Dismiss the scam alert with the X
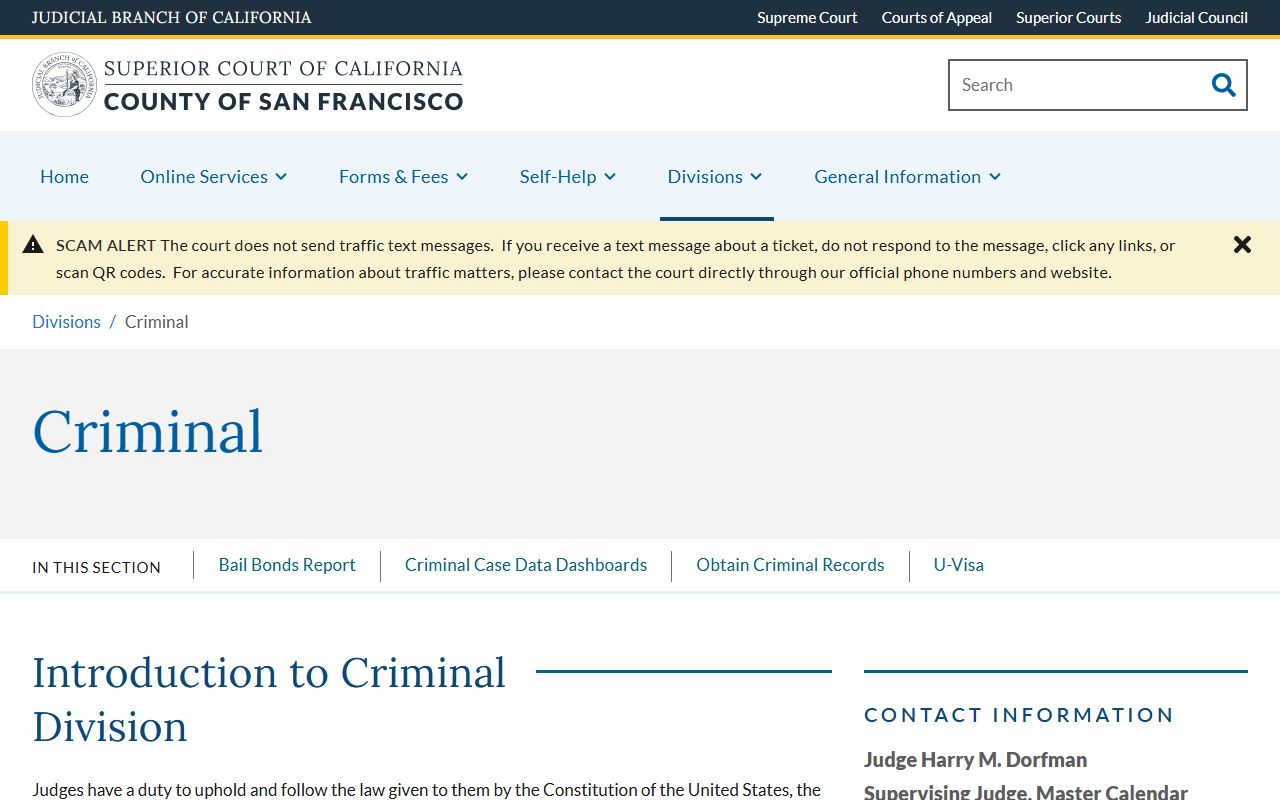 click(1242, 244)
